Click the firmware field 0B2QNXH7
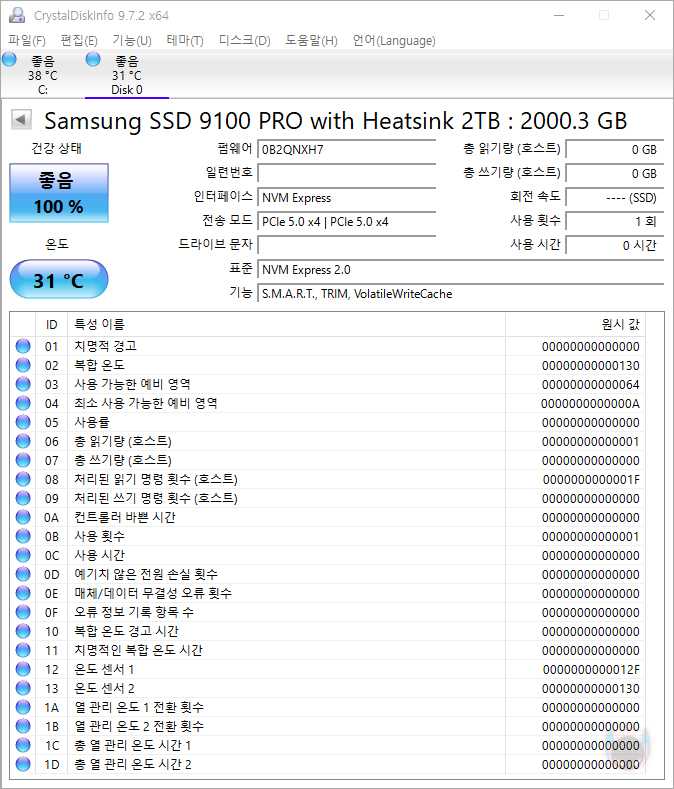The image size is (674, 789). [347, 149]
